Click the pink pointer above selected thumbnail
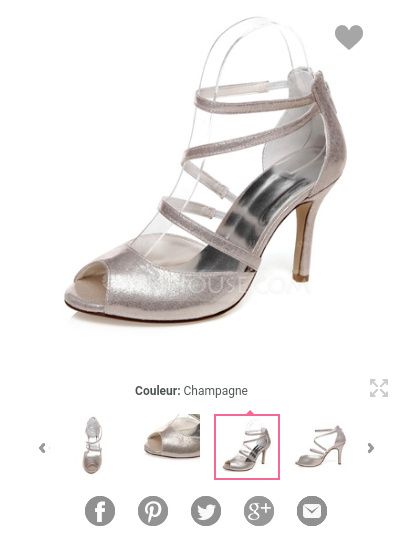This screenshot has height=548, width=406. pos(249,412)
